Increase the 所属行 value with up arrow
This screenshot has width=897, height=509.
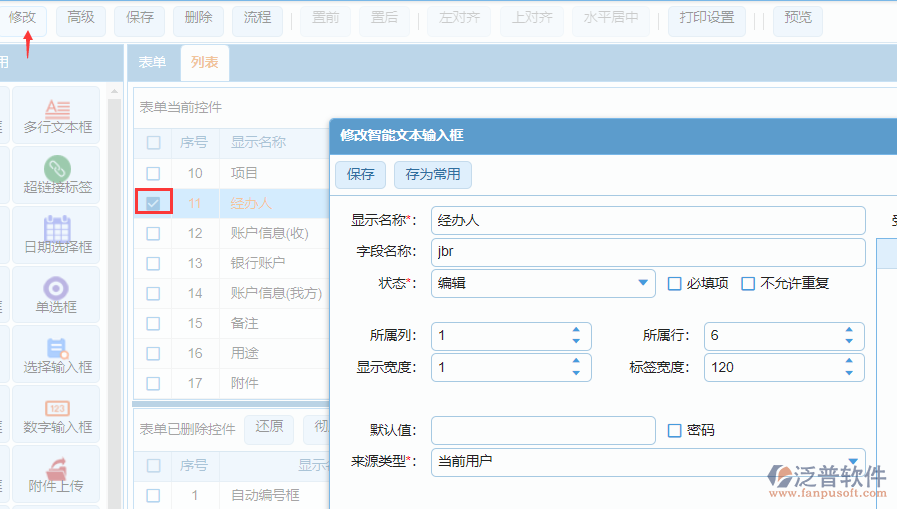[849, 330]
